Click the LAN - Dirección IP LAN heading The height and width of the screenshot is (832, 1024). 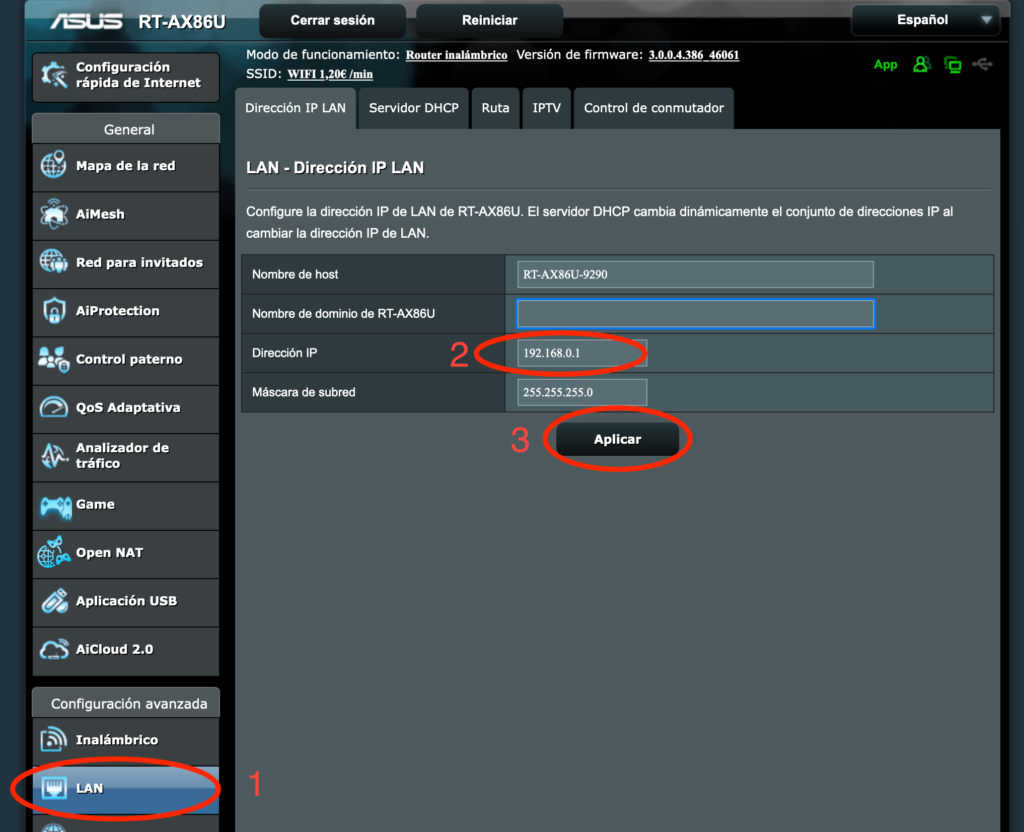[x=335, y=168]
